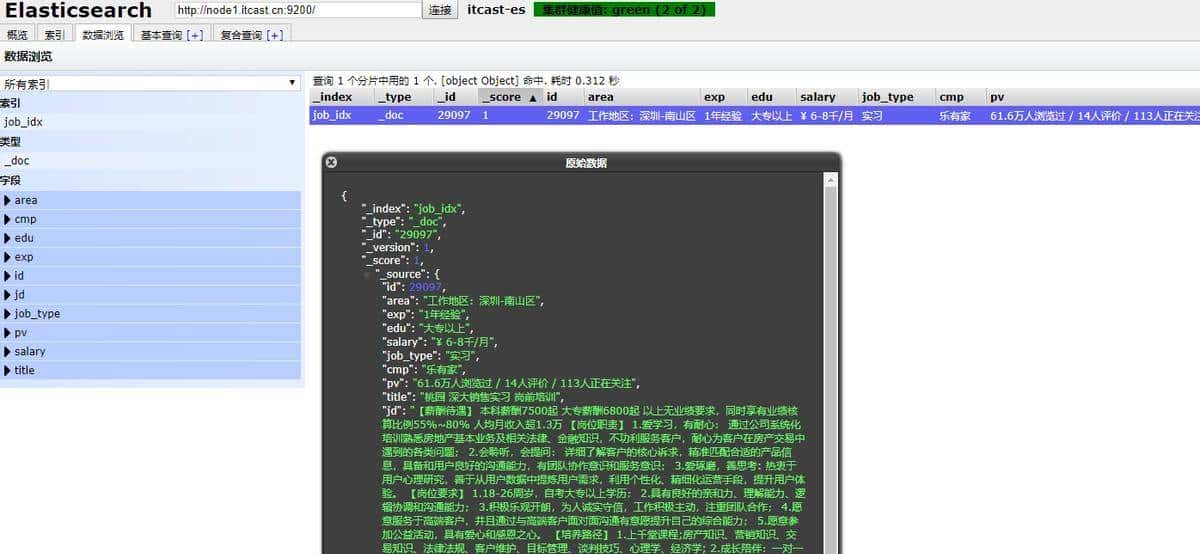
Task: Focus the node URL input field
Action: coord(297,10)
